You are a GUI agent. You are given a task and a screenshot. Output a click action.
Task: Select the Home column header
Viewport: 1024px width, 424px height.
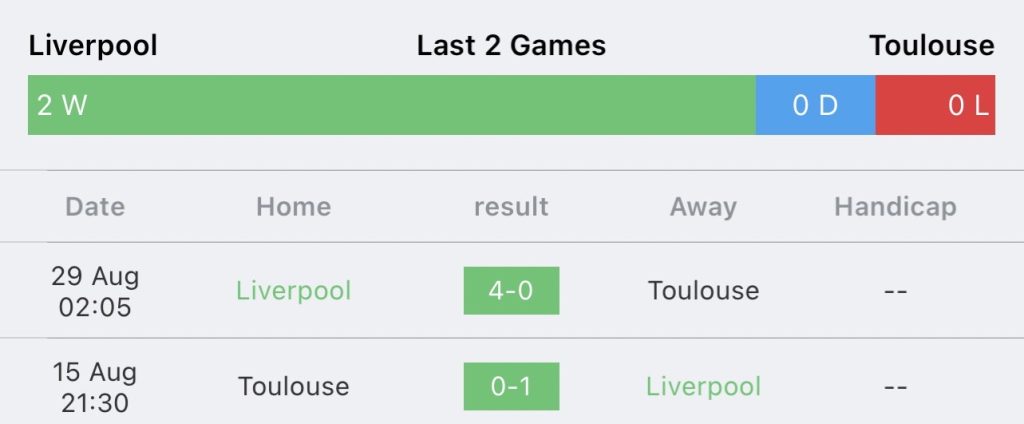click(x=293, y=206)
